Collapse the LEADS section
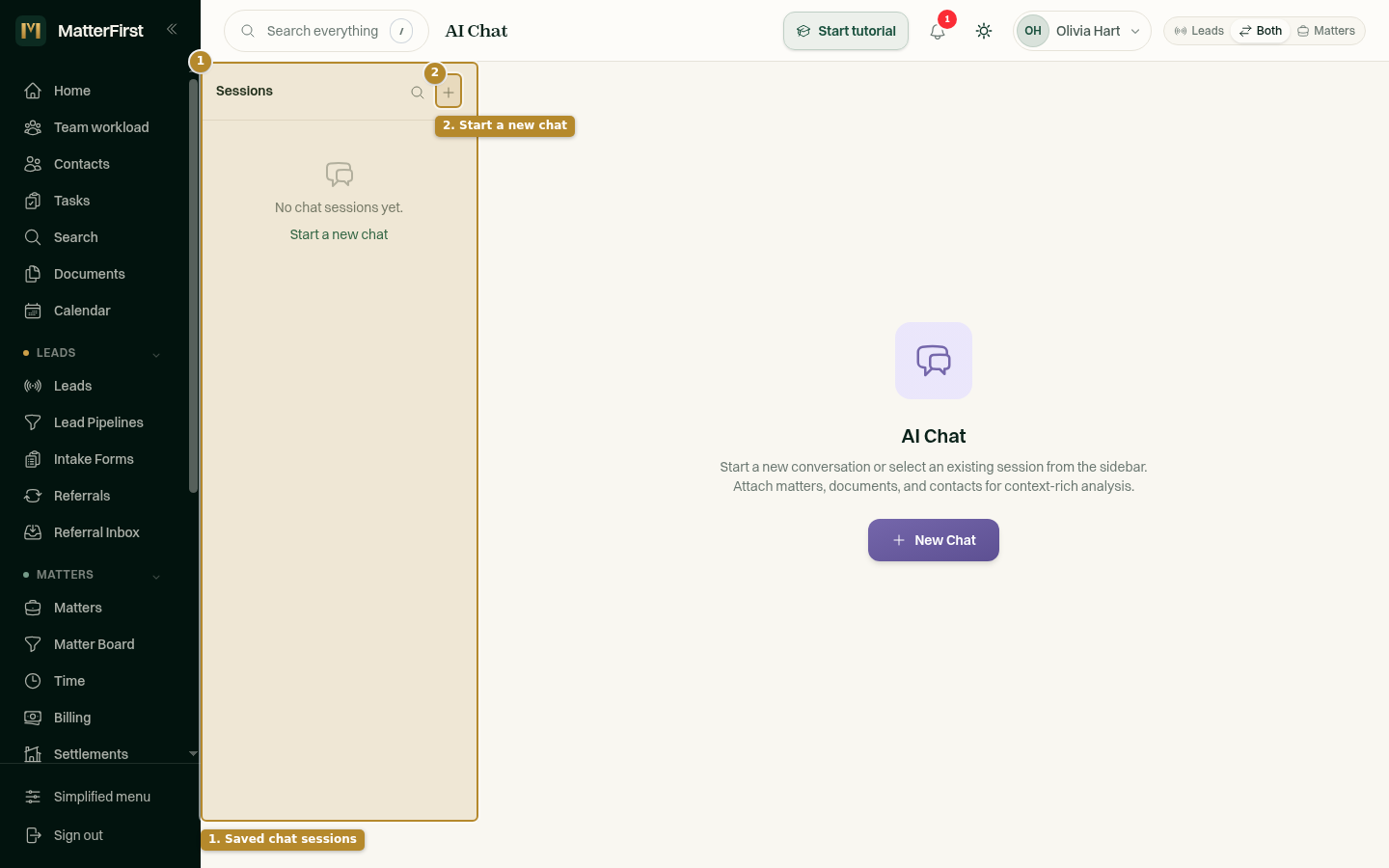 pos(156,355)
